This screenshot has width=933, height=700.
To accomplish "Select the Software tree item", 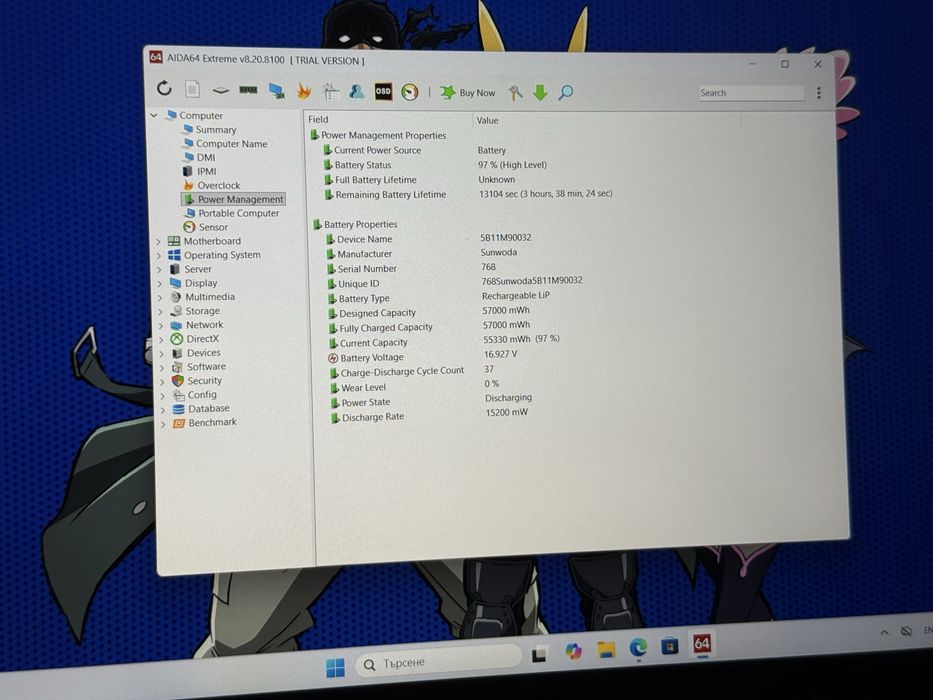I will tap(199, 367).
